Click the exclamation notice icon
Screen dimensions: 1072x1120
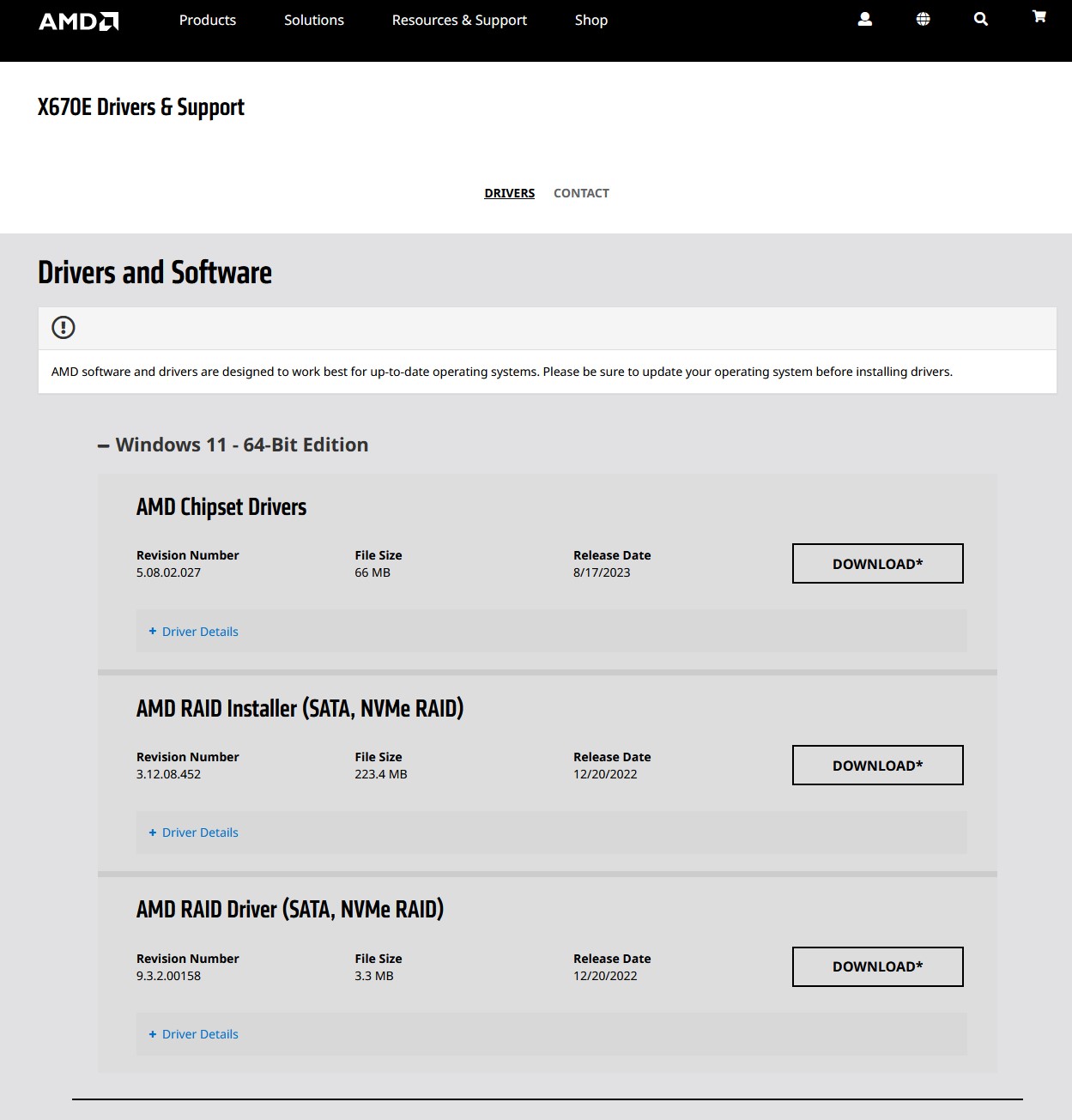click(64, 327)
